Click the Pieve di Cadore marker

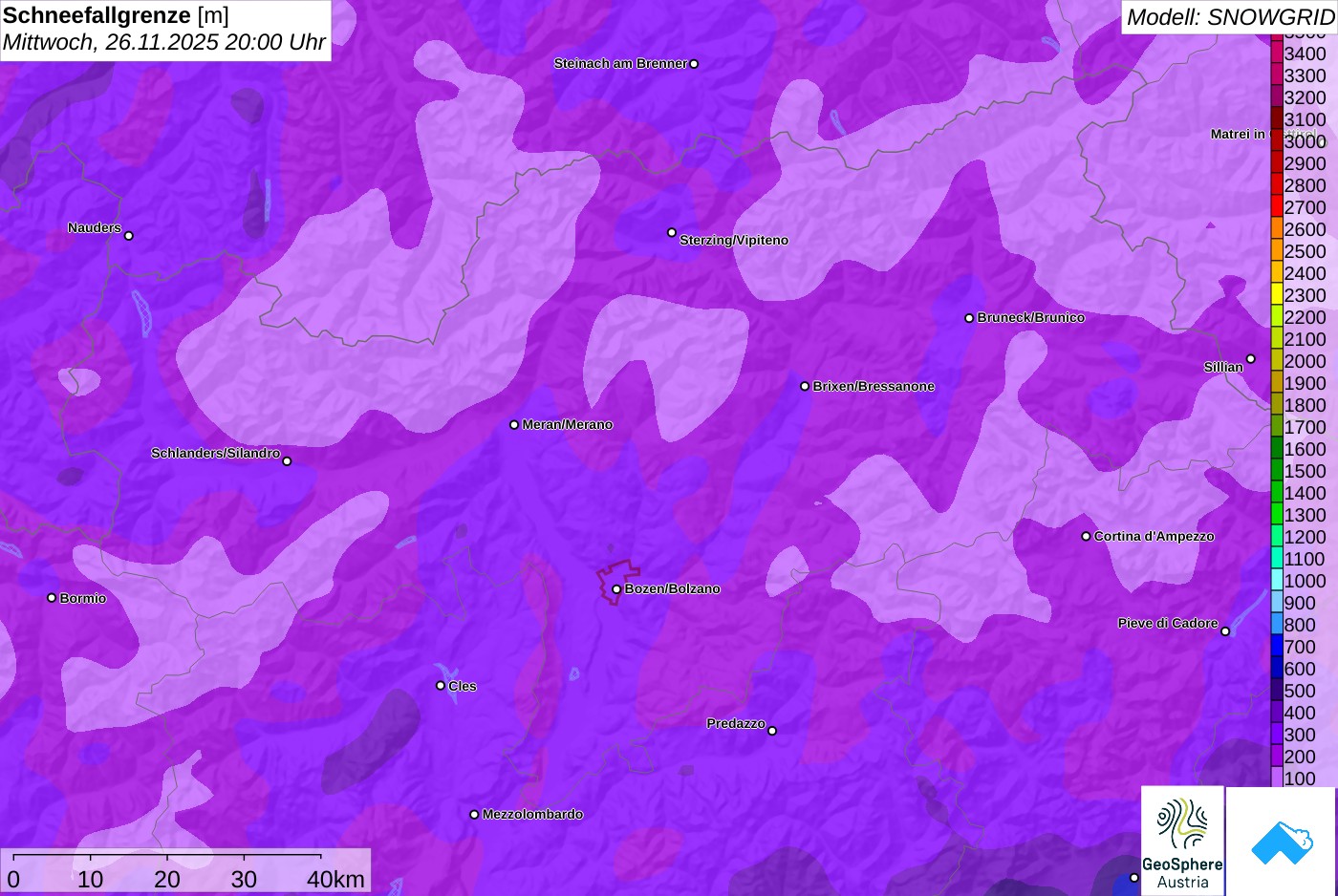point(1225,631)
